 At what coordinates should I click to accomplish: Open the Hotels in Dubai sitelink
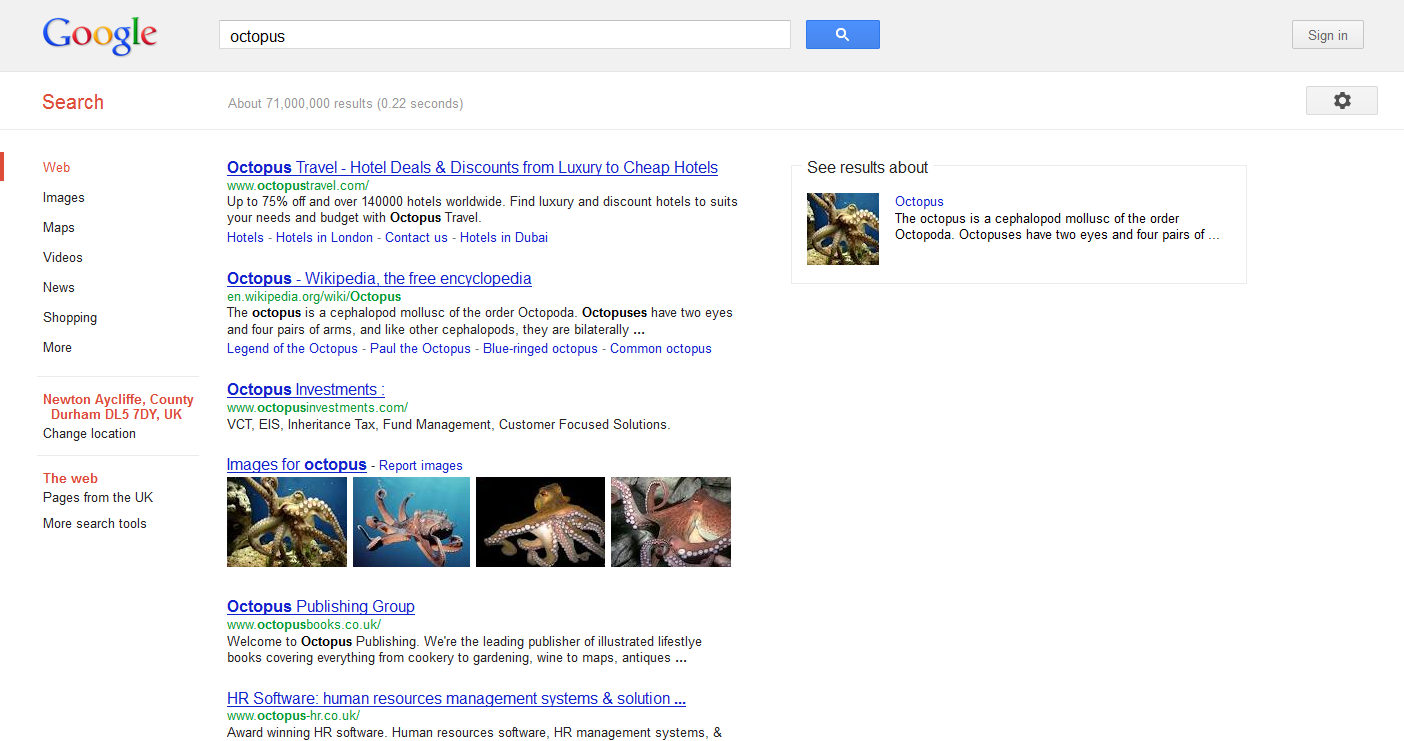504,237
